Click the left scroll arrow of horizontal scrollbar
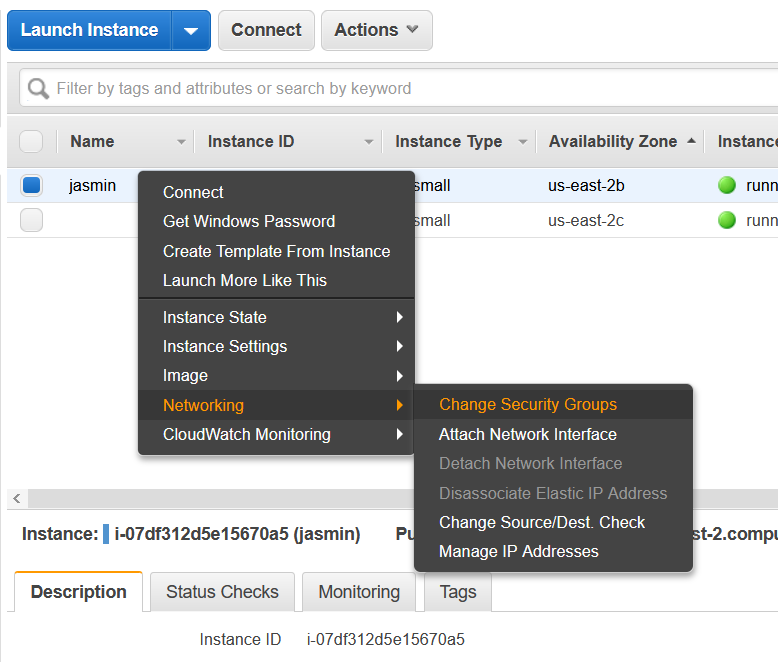 [x=16, y=498]
